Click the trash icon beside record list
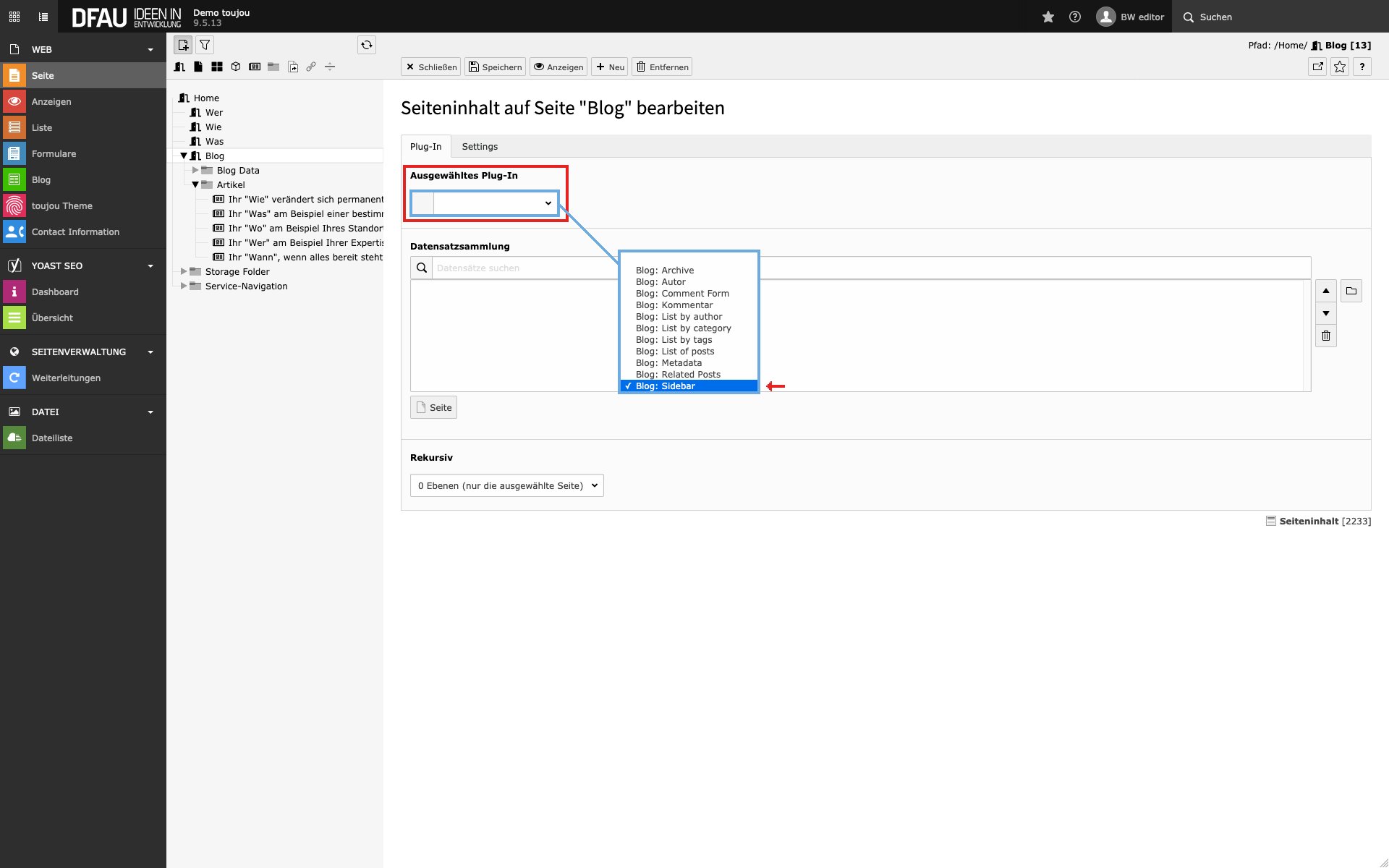Screen dimensions: 1389x868 point(1325,336)
